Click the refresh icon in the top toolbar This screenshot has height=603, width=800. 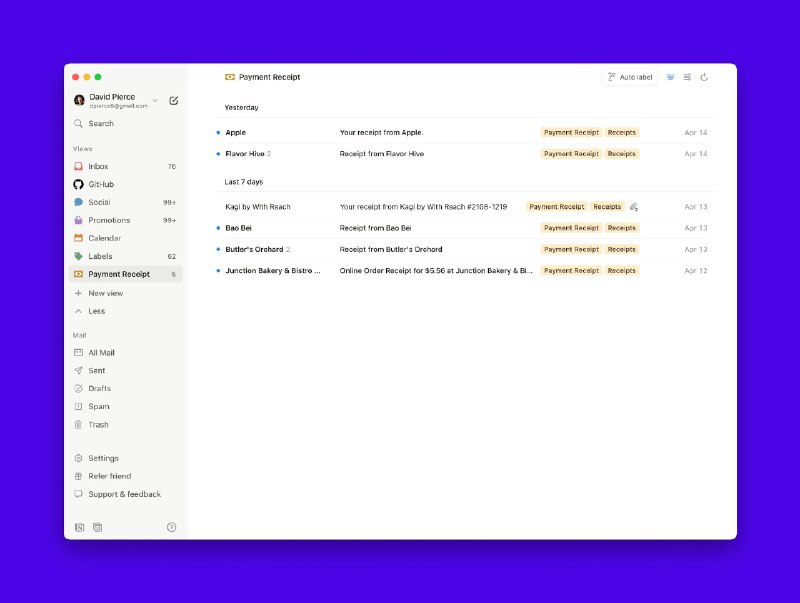tap(705, 76)
